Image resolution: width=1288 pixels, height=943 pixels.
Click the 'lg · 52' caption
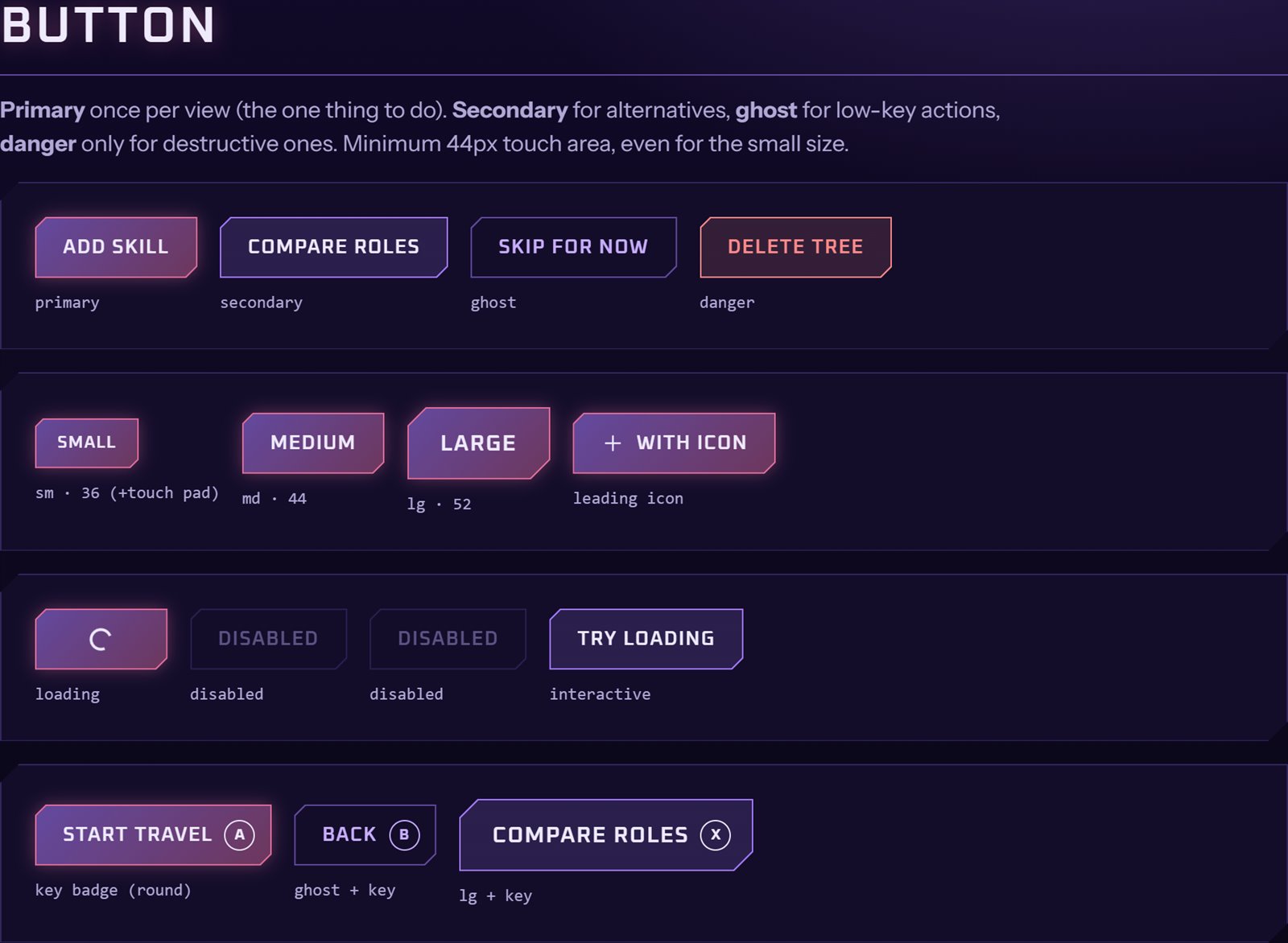pyautogui.click(x=439, y=504)
